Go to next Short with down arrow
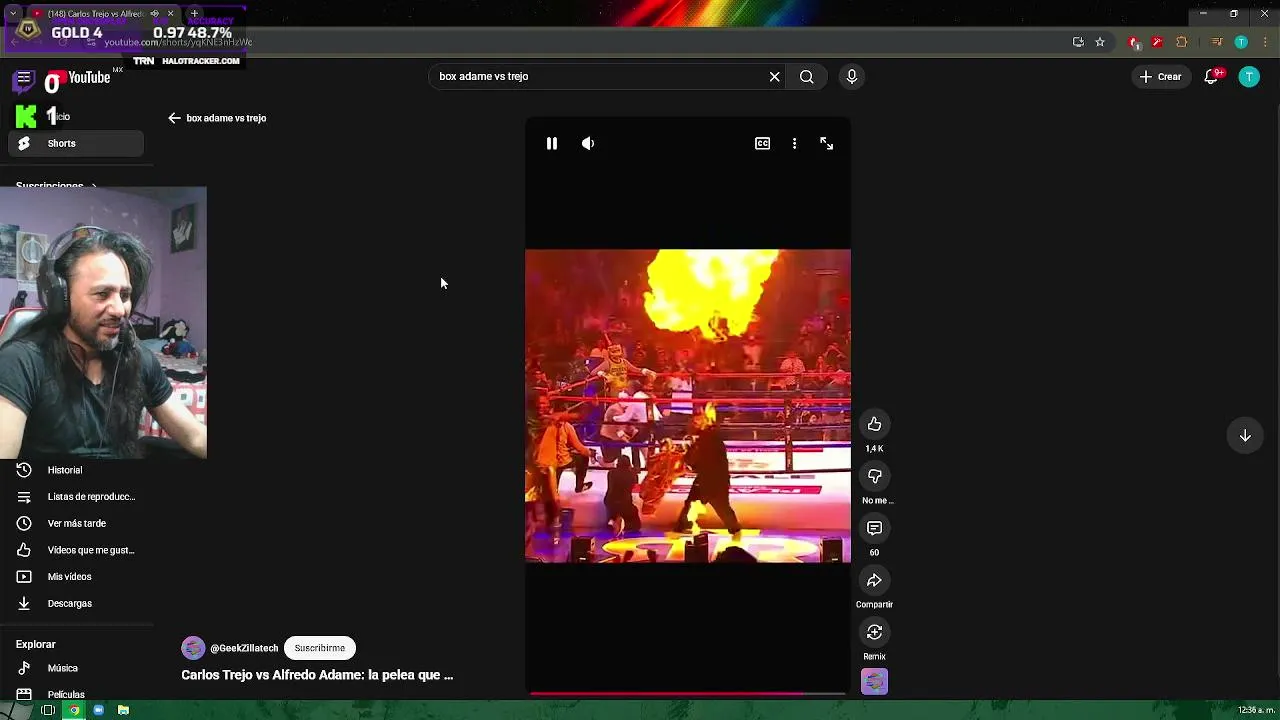 pos(1245,436)
